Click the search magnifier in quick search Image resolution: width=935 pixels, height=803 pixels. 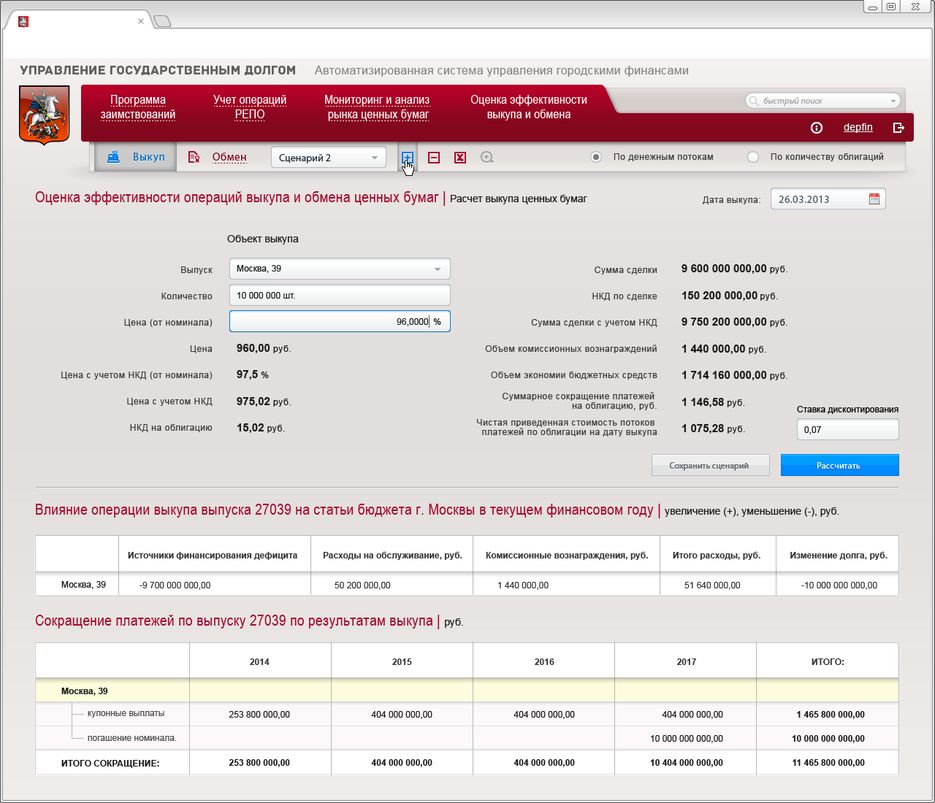coord(754,101)
